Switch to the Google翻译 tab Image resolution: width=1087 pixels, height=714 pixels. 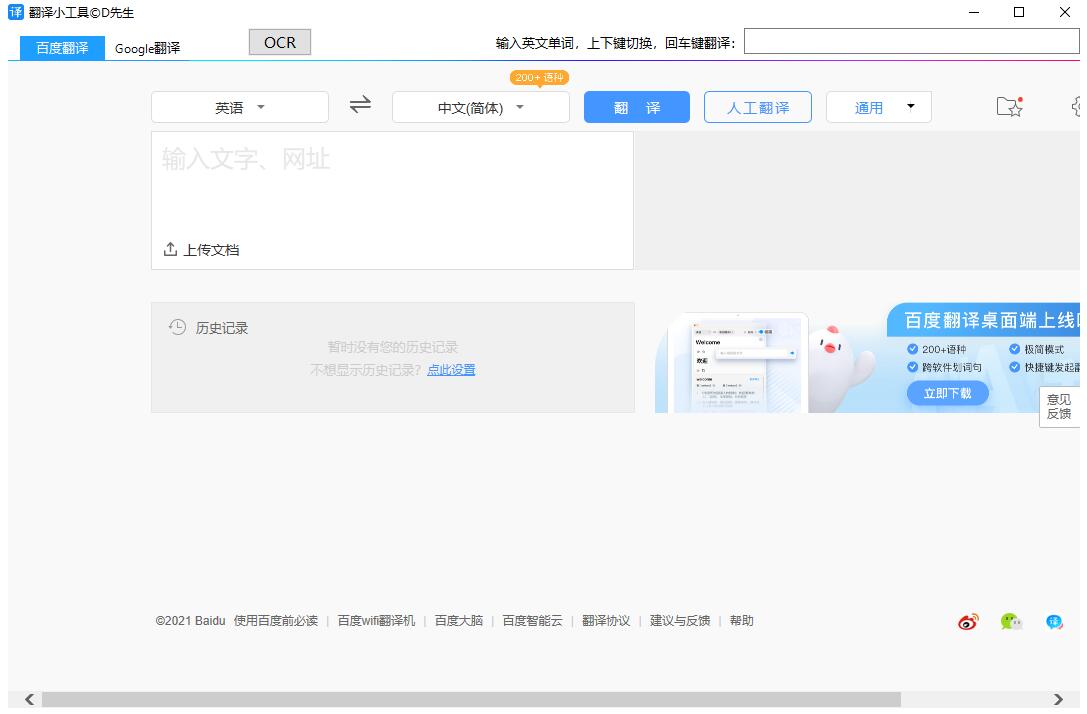tap(147, 48)
